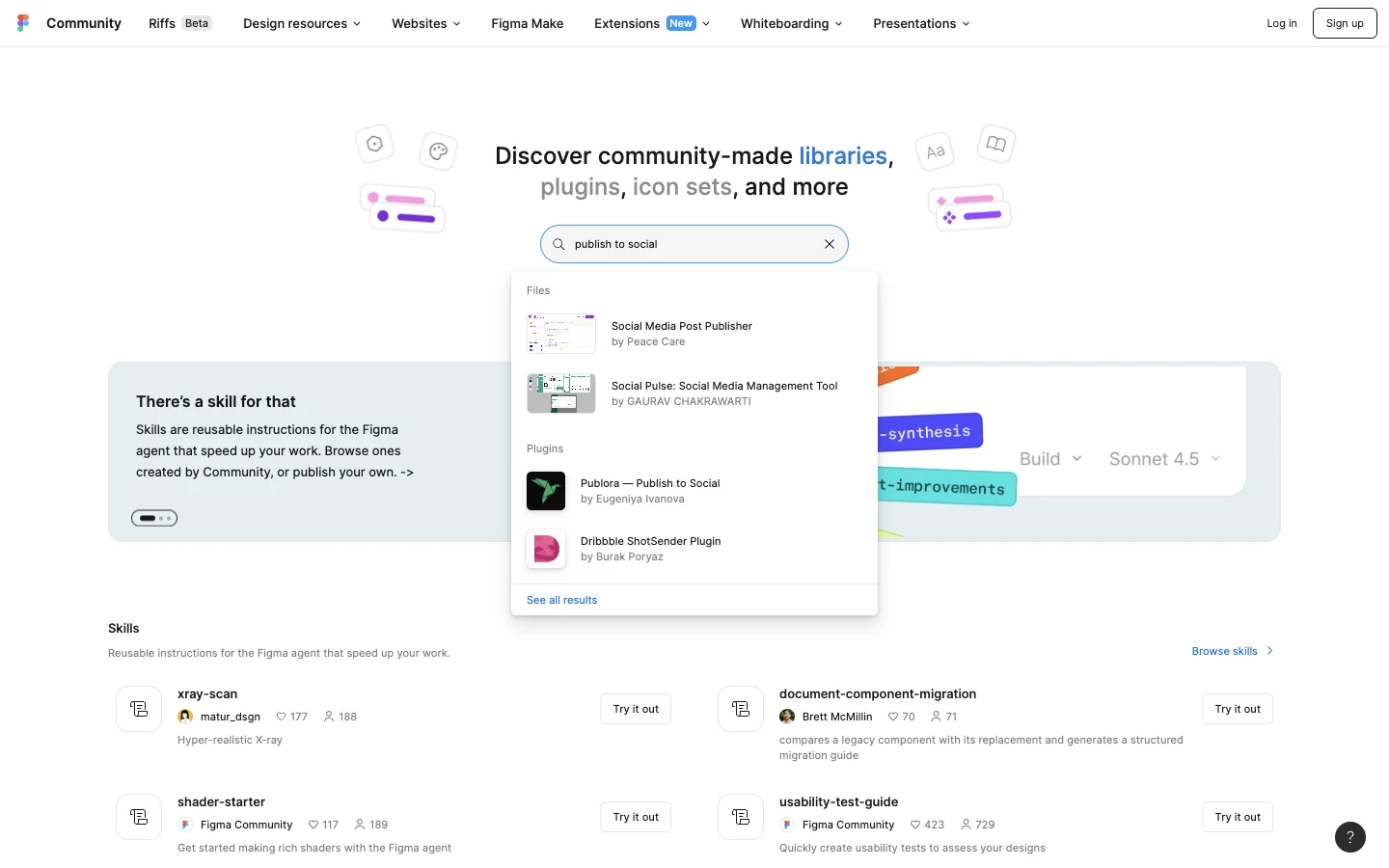Open the Sonnet 4.5 model dropdown
Viewport: 1389px width, 868px height.
(x=1165, y=459)
